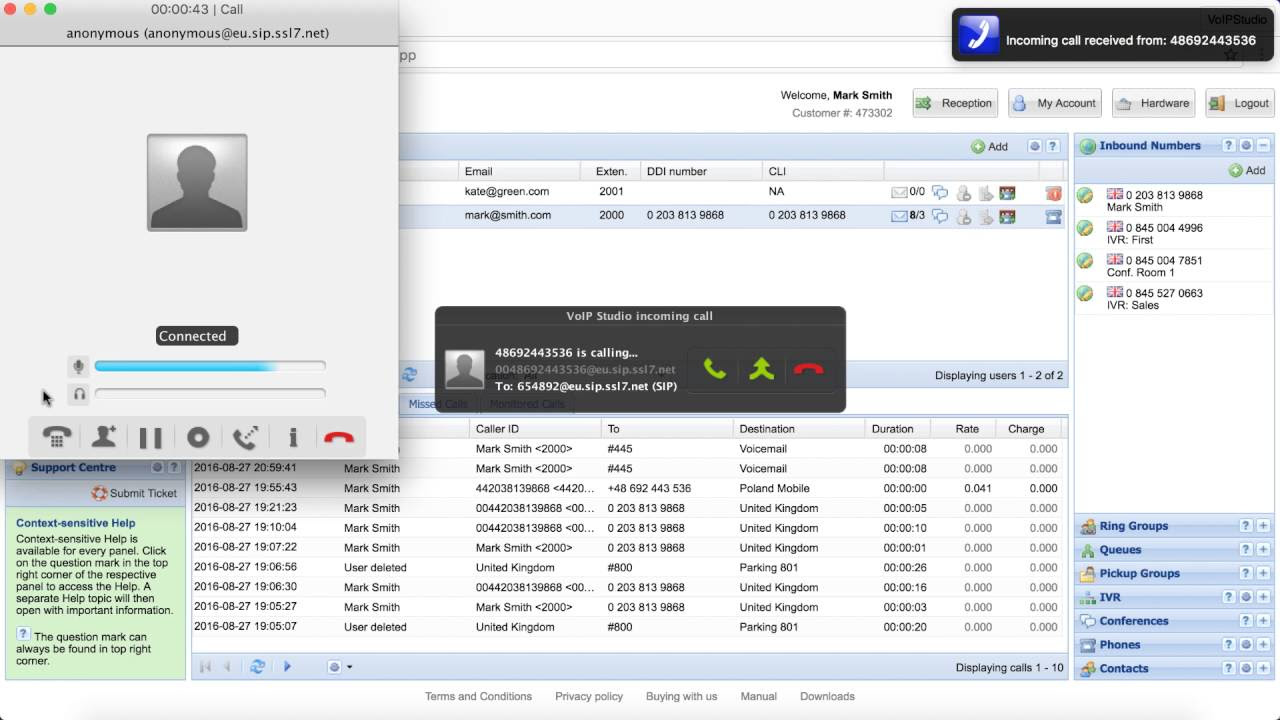The image size is (1280, 720).
Task: Open the Hardware page
Action: pos(1153,103)
